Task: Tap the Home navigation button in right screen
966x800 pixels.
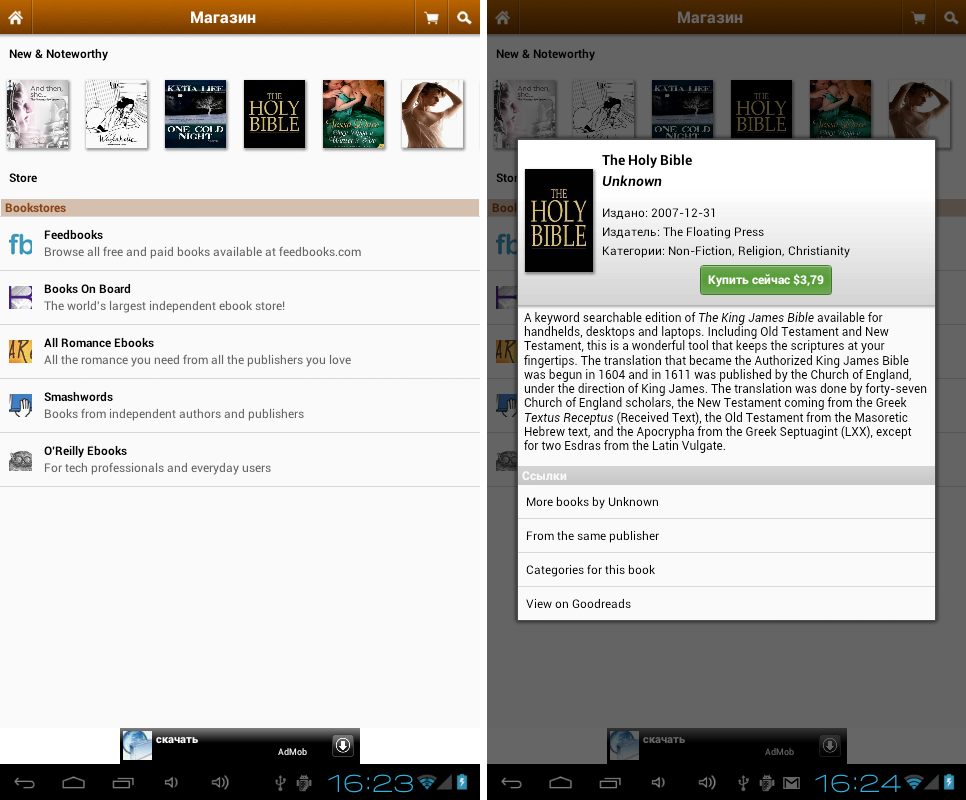Action: [x=560, y=783]
